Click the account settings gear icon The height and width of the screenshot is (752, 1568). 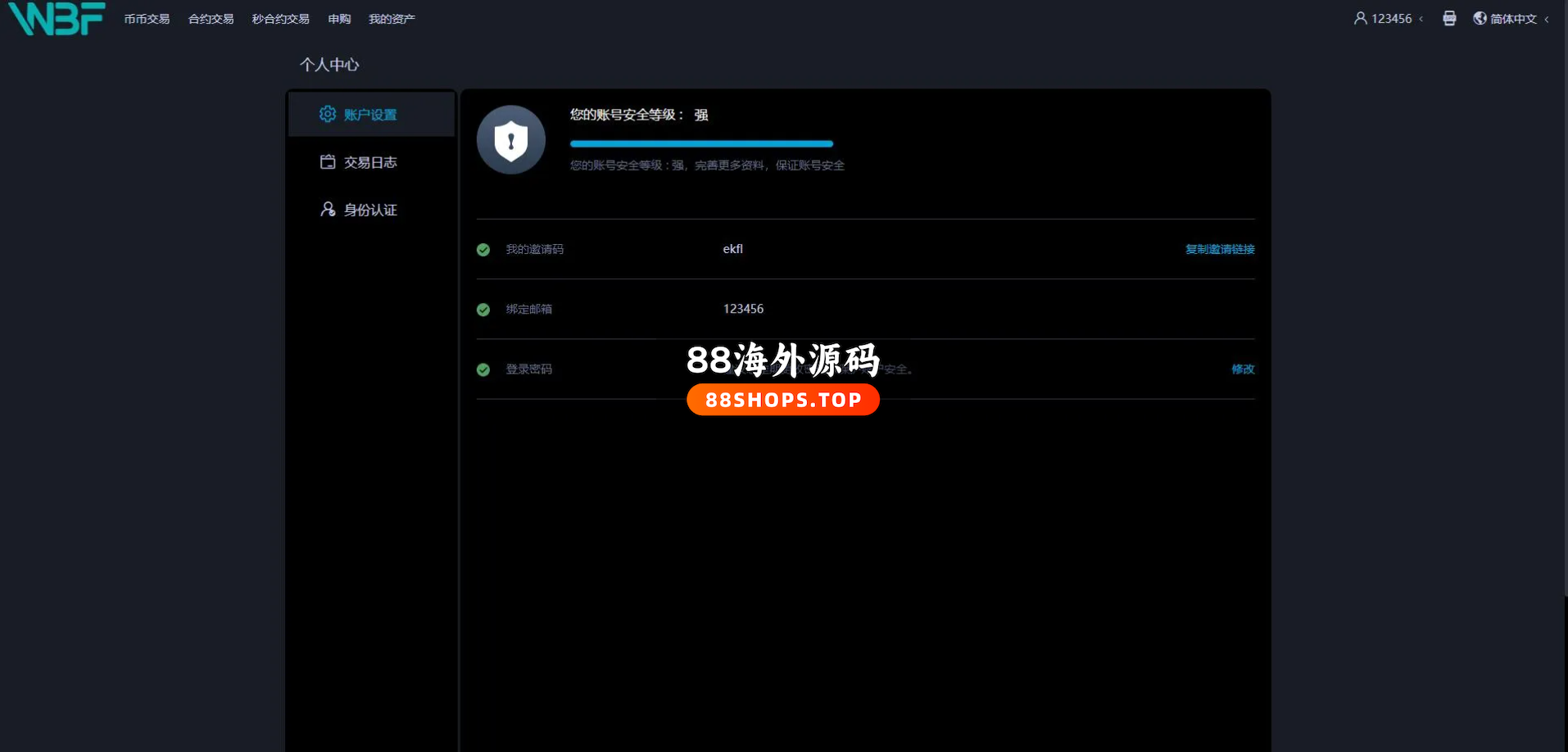(328, 114)
